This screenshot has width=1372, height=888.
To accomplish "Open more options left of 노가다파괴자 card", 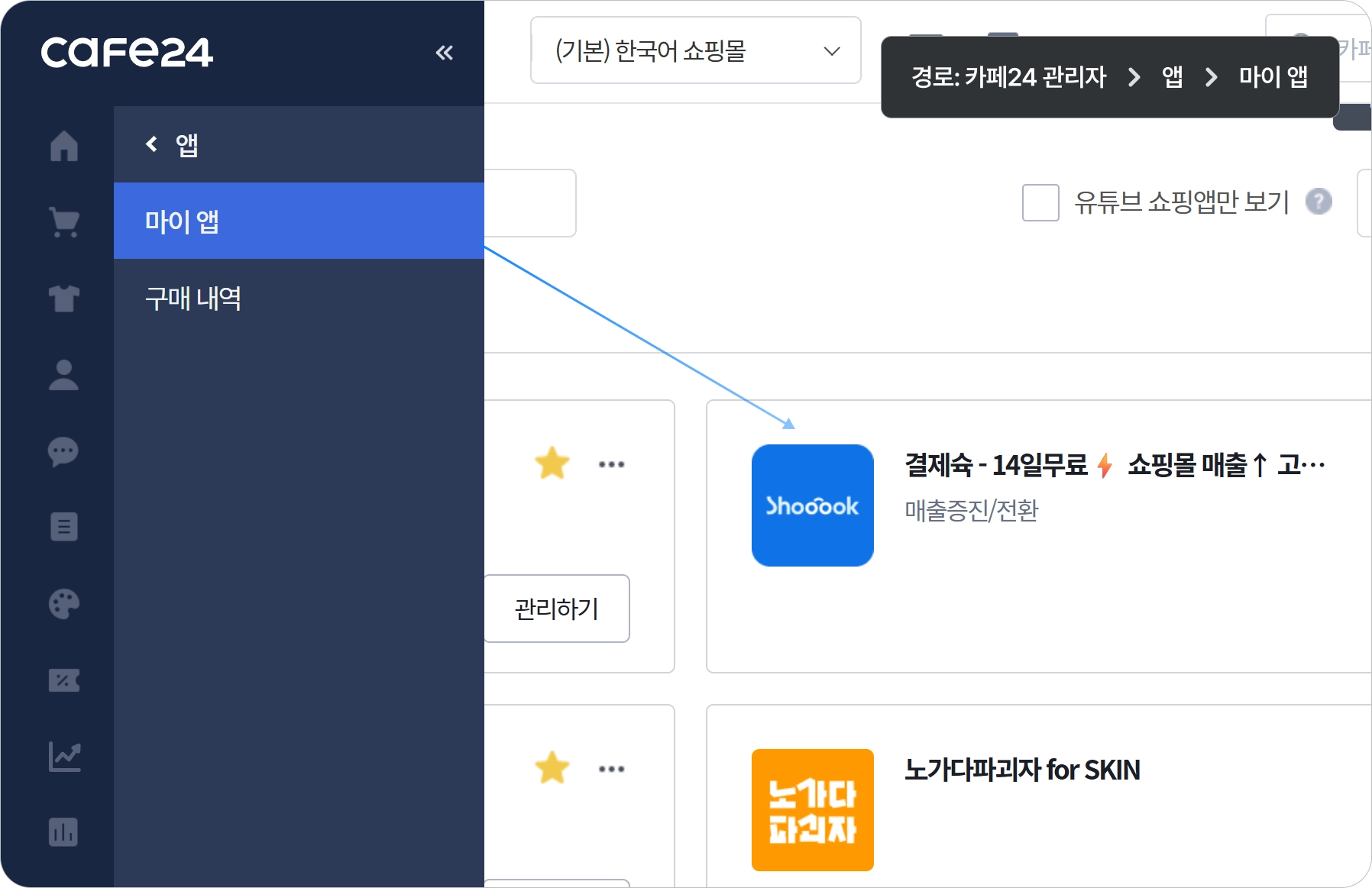I will coord(611,769).
